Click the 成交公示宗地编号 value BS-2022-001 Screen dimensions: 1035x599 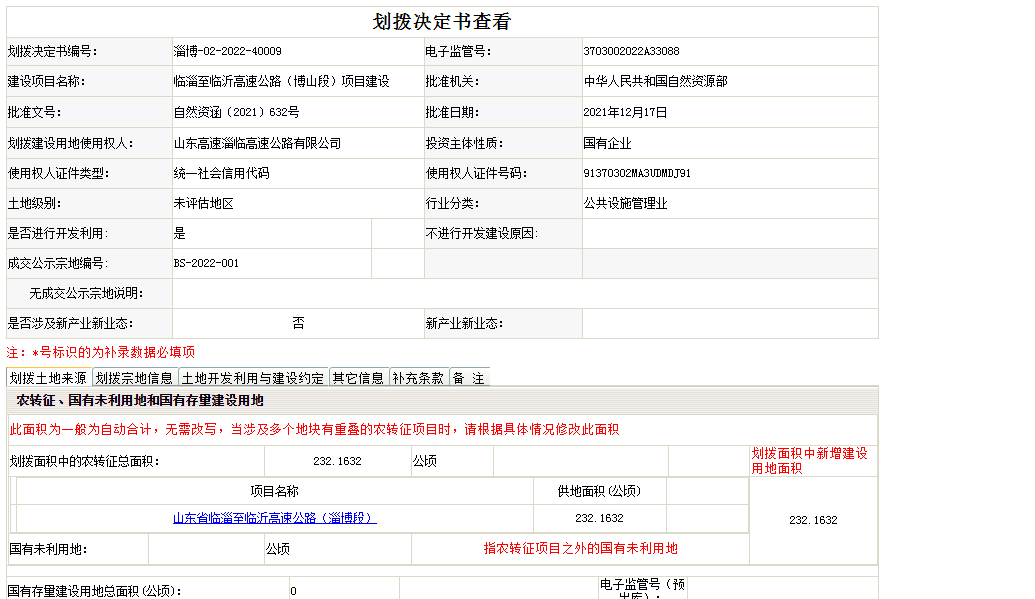click(206, 264)
